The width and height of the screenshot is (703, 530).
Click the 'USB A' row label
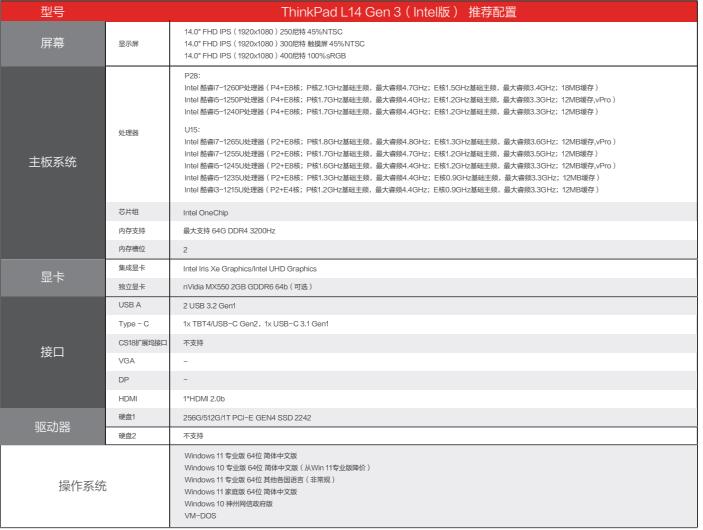point(130,305)
